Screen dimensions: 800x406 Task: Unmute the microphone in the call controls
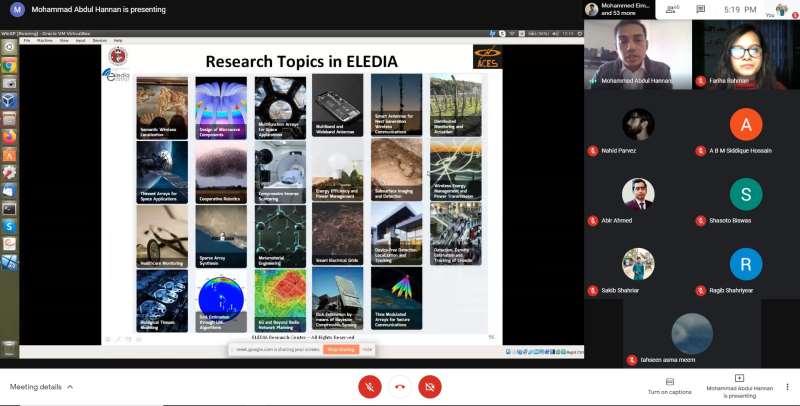pyautogui.click(x=369, y=386)
